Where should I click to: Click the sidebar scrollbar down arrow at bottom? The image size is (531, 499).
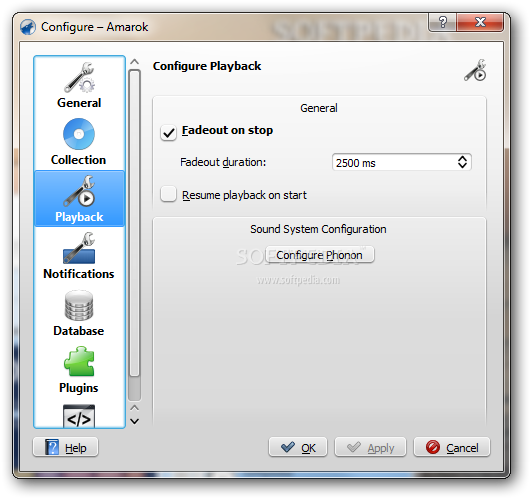pyautogui.click(x=134, y=421)
